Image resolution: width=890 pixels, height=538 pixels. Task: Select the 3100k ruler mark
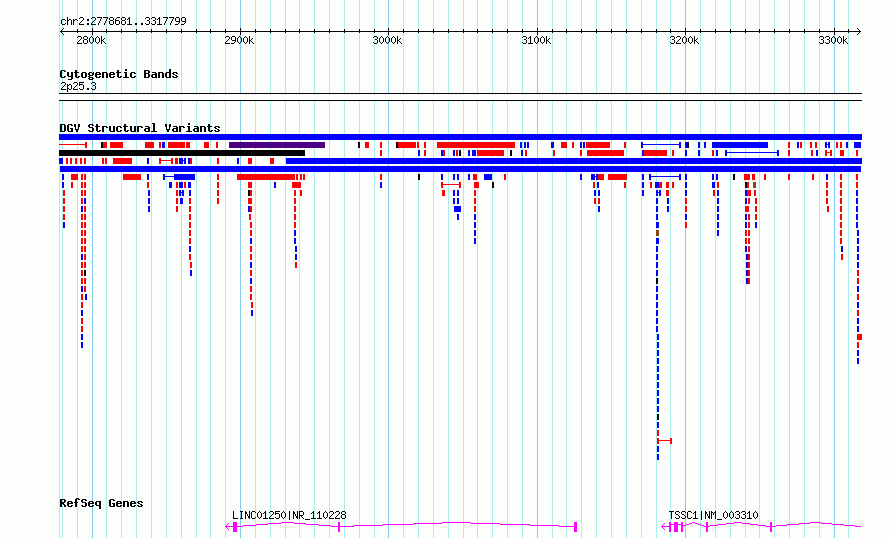coord(536,40)
